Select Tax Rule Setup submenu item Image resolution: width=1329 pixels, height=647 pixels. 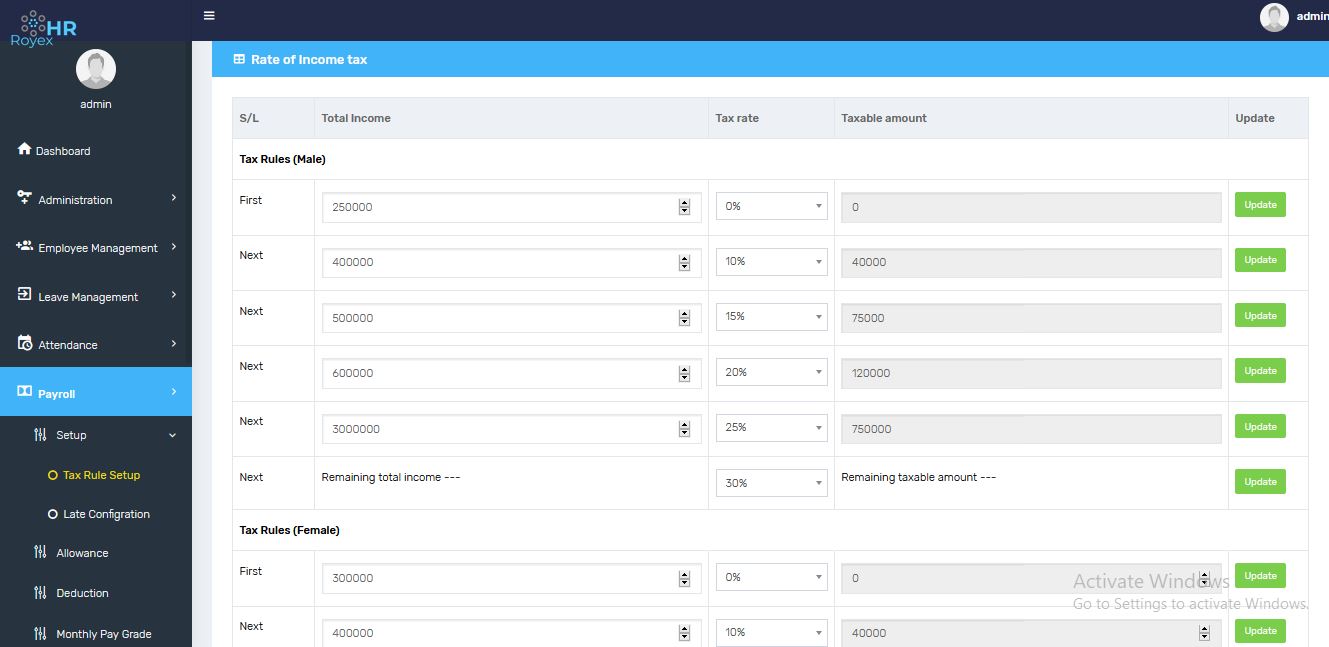click(x=101, y=475)
